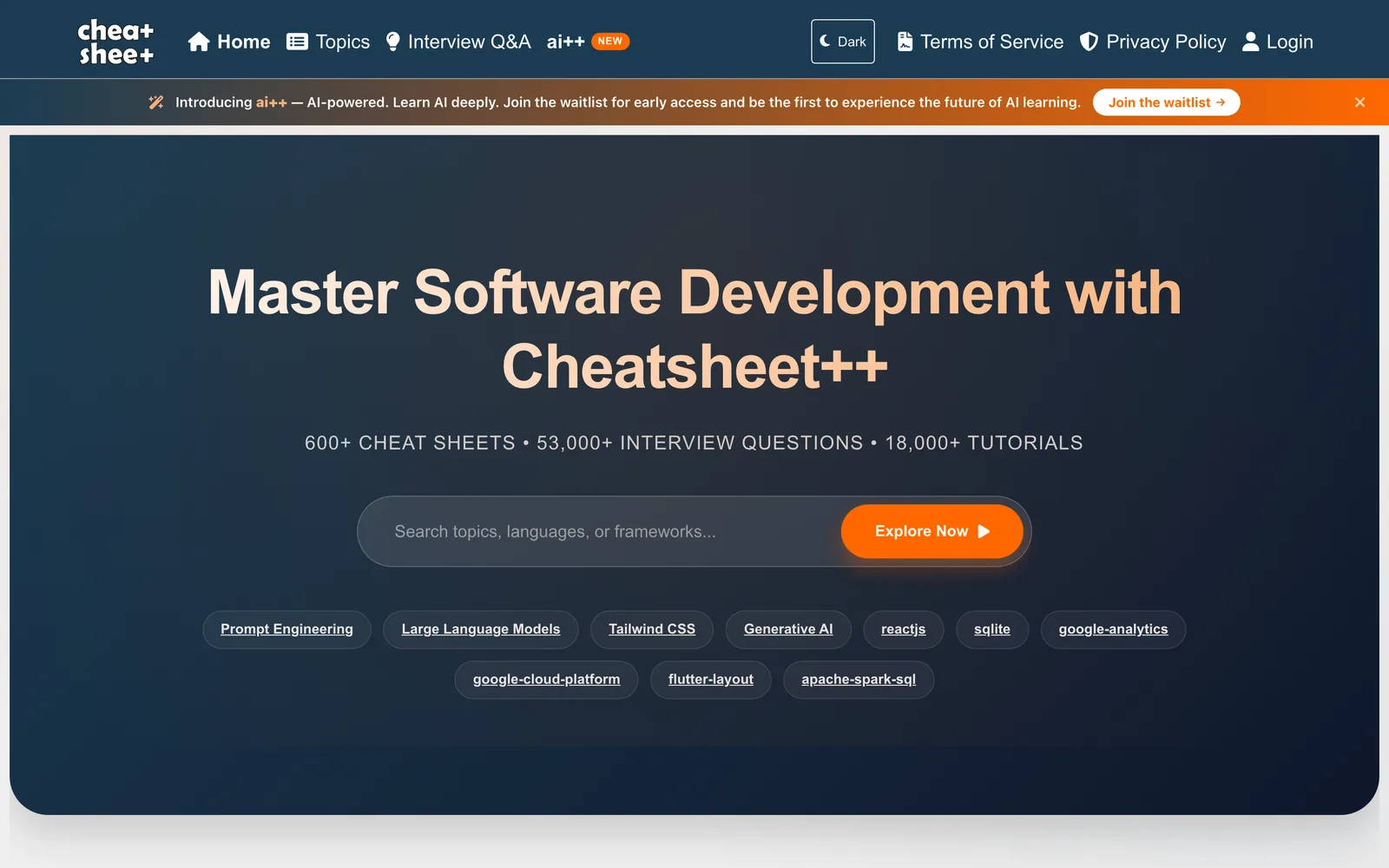
Task: Go to the Home page
Action: coord(229,42)
